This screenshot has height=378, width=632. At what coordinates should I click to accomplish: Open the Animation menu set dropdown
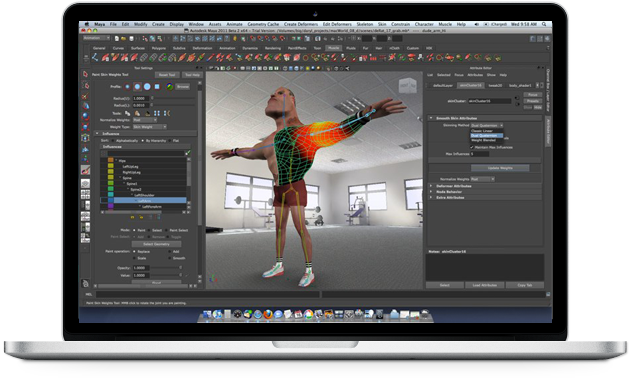click(96, 38)
